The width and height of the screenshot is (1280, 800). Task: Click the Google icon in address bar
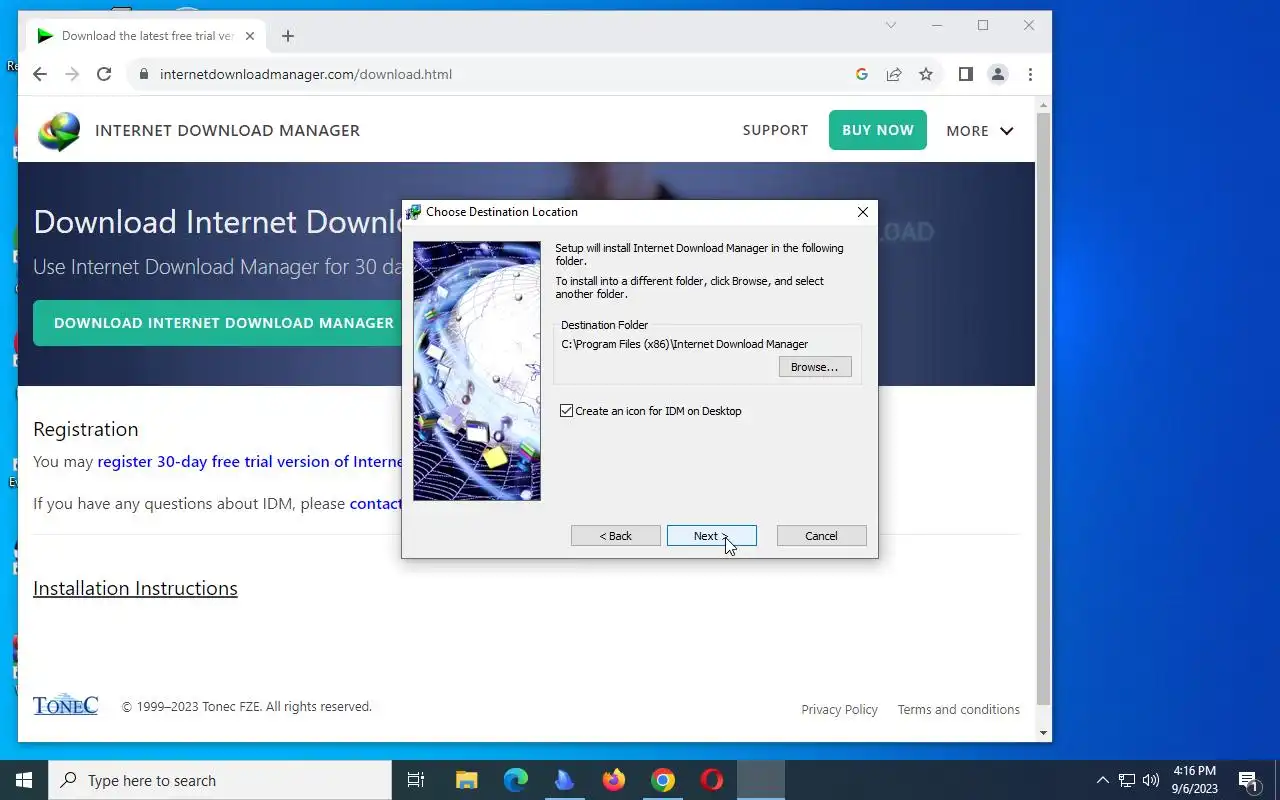[862, 74]
